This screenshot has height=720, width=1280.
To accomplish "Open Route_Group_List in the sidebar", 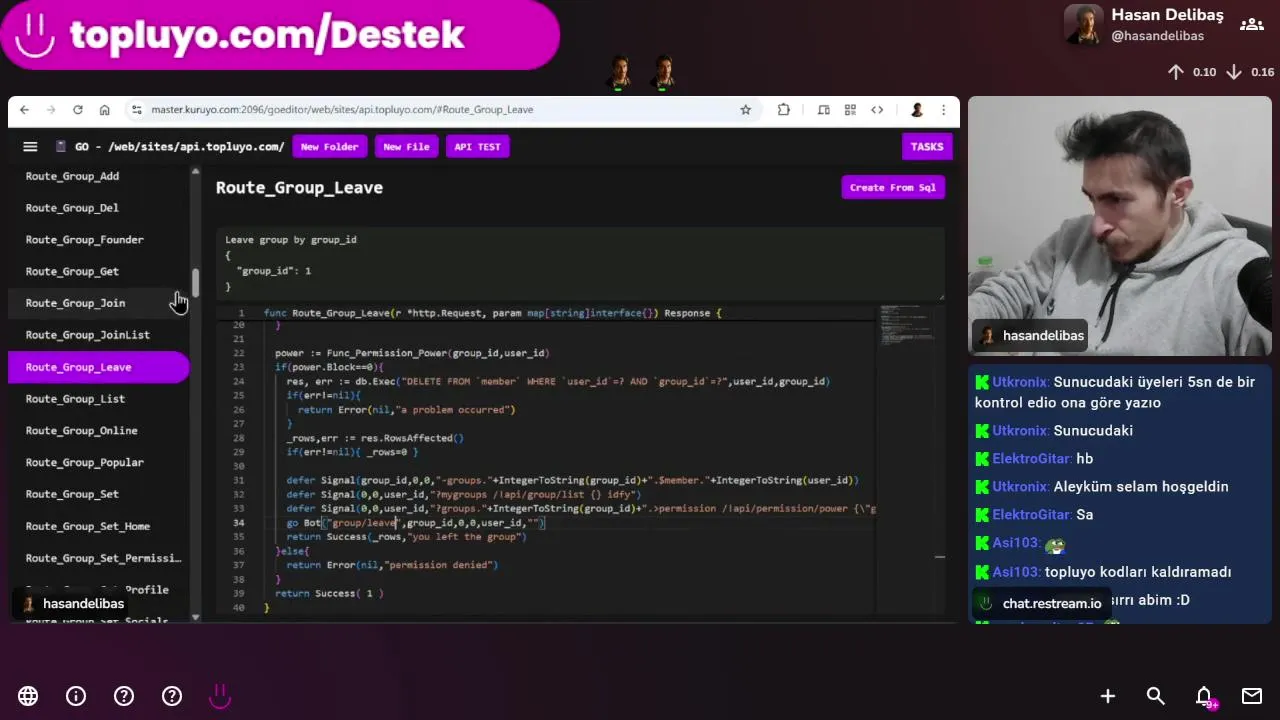I will tap(98, 399).
